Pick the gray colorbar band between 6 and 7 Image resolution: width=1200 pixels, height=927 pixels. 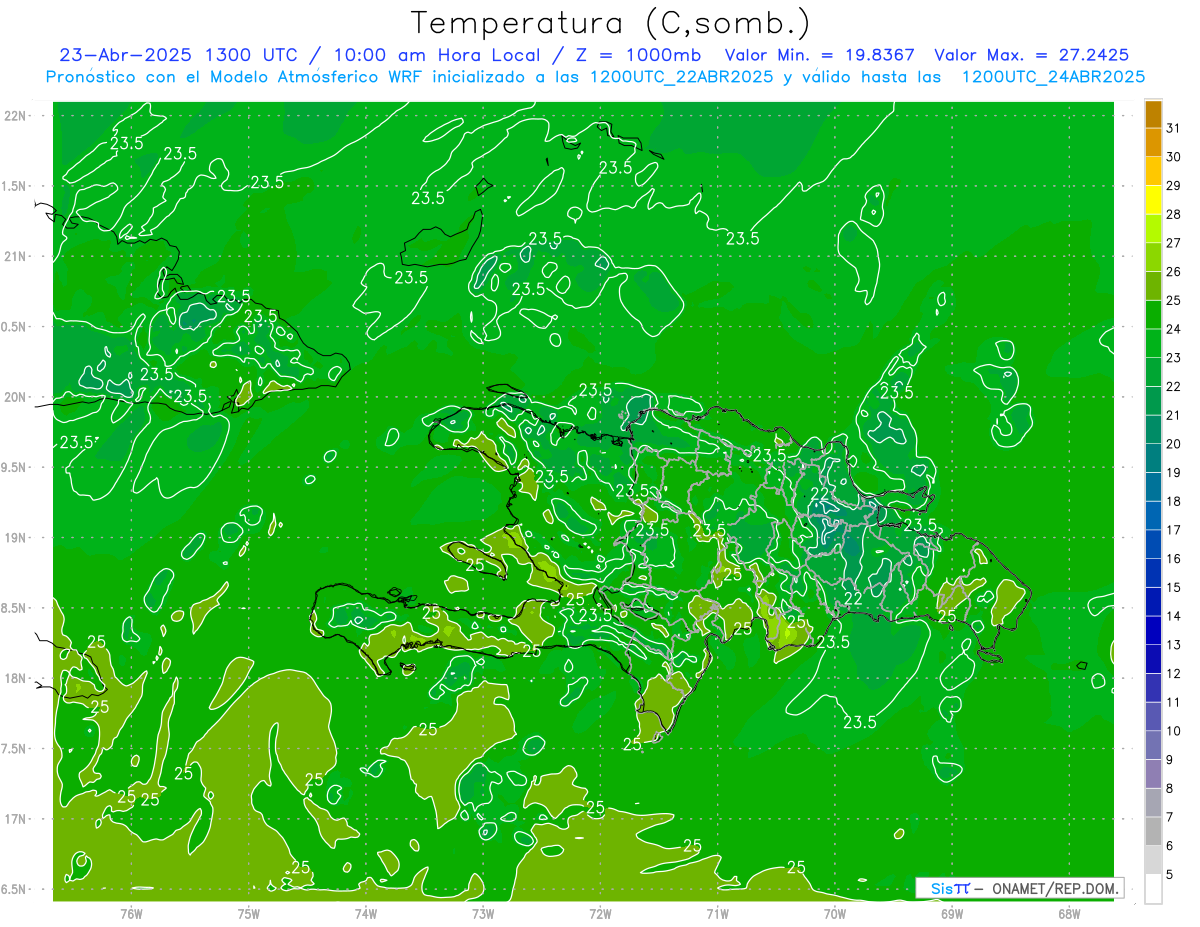(x=1153, y=831)
